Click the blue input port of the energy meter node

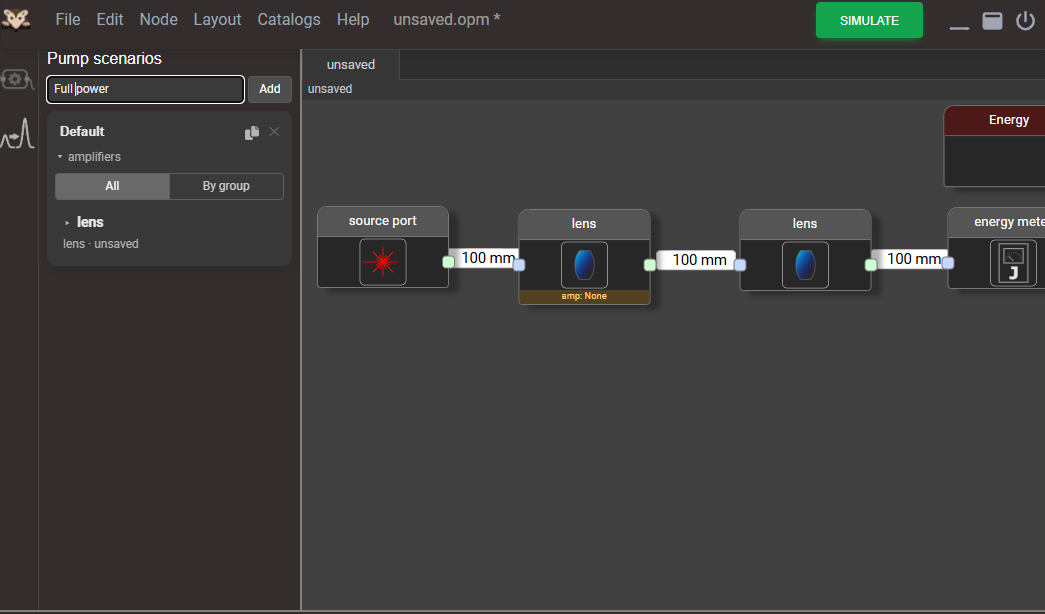point(948,263)
